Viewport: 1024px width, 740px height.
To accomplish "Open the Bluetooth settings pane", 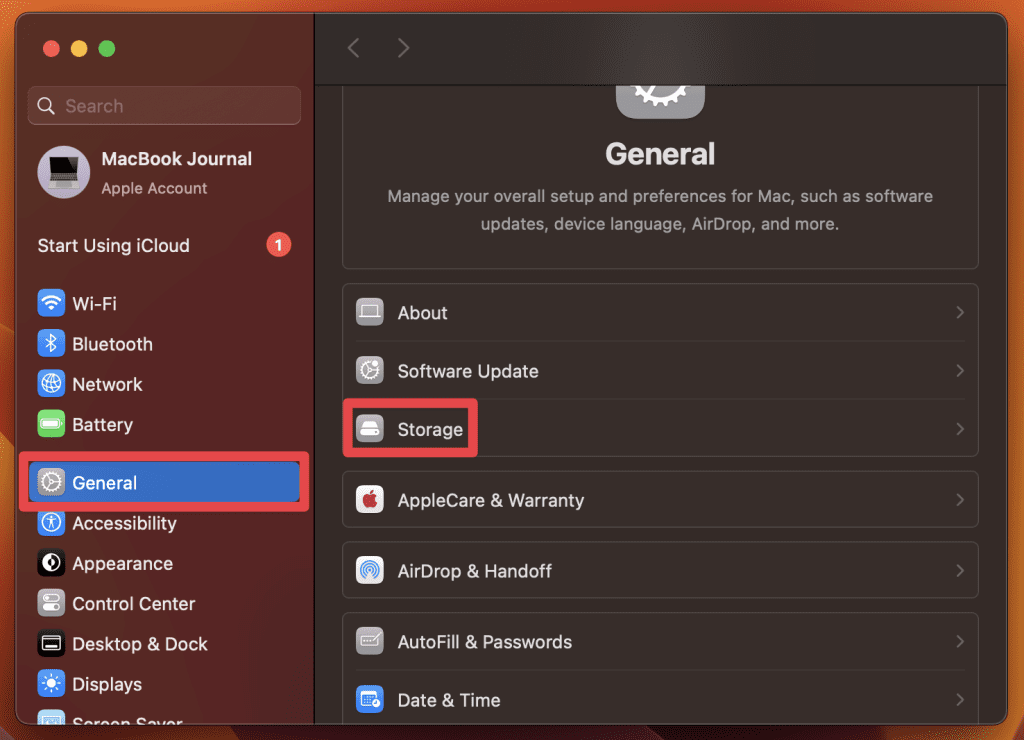I will point(164,344).
